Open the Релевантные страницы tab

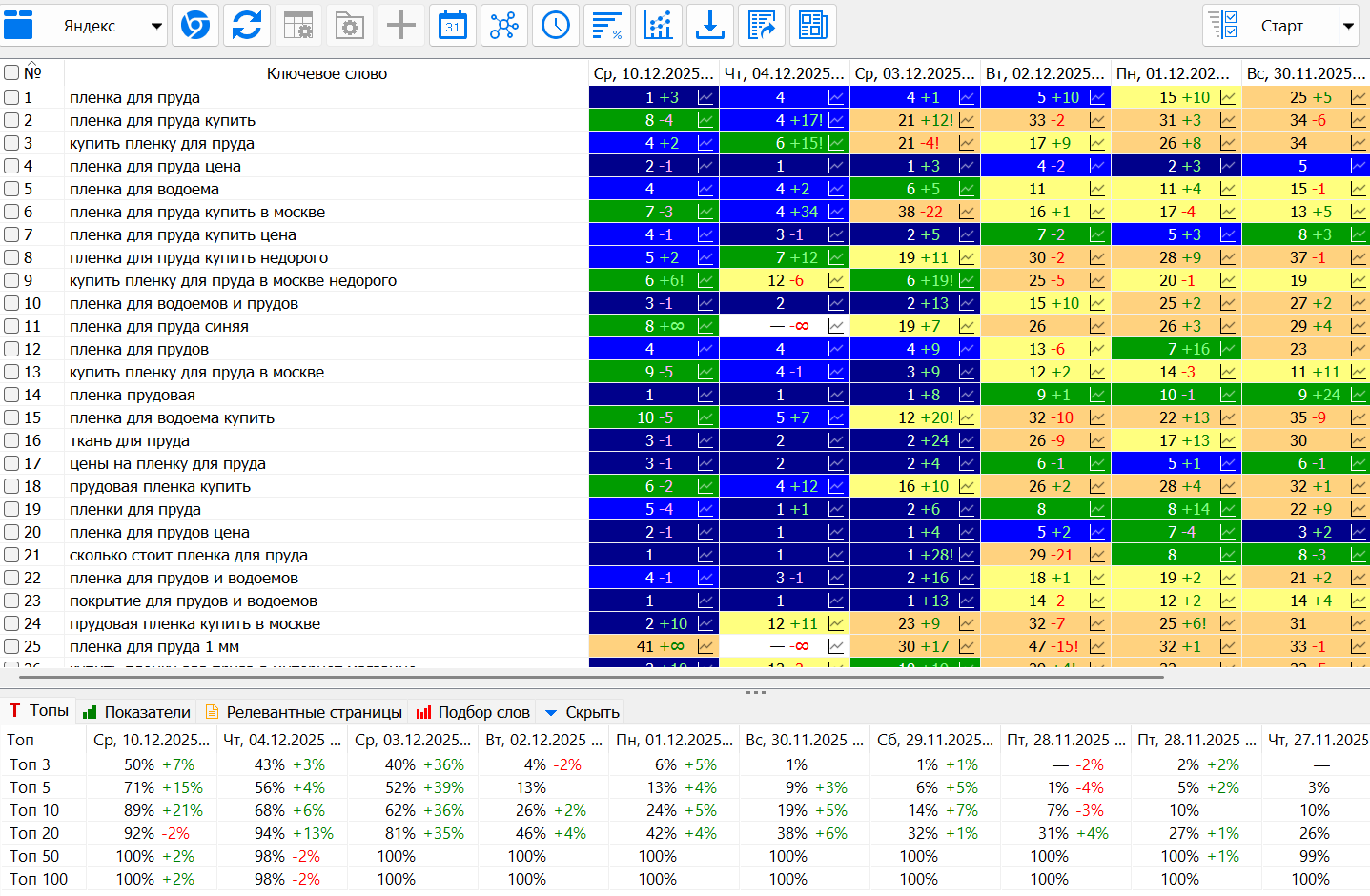[x=304, y=712]
